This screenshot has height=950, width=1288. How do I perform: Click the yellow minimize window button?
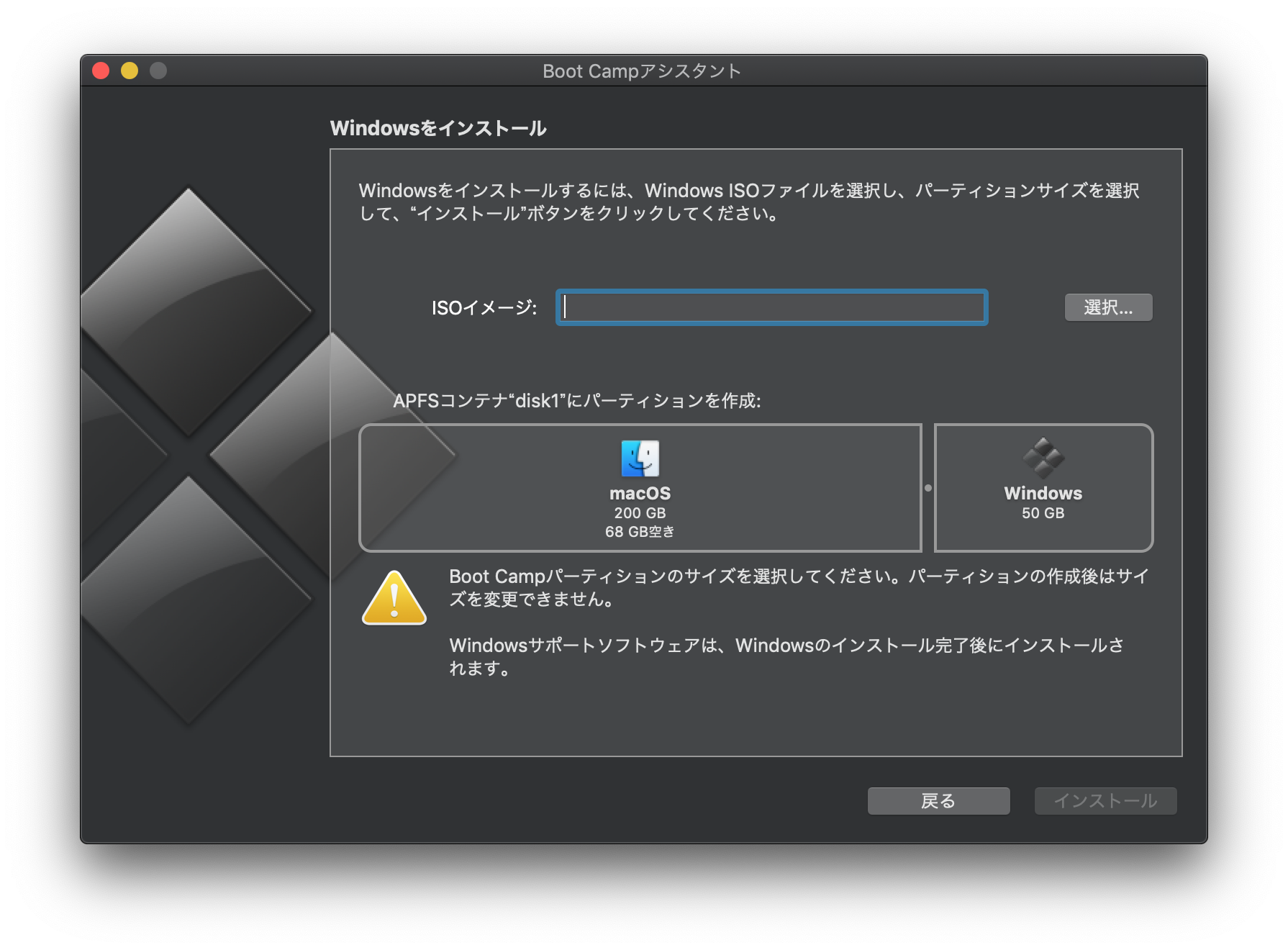130,71
